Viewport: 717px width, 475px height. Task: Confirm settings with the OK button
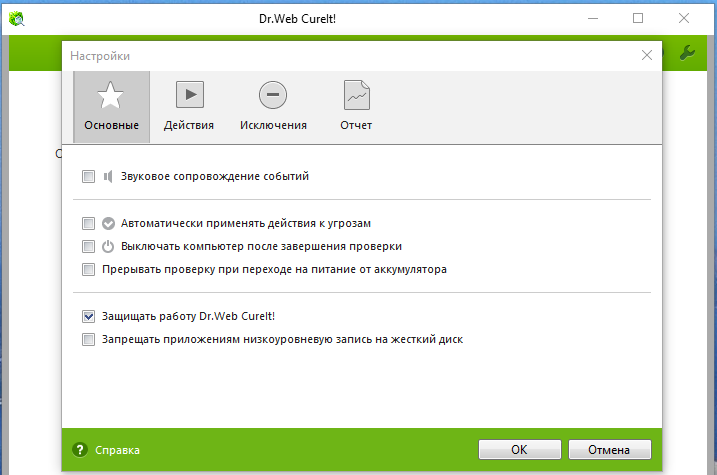[x=519, y=450]
